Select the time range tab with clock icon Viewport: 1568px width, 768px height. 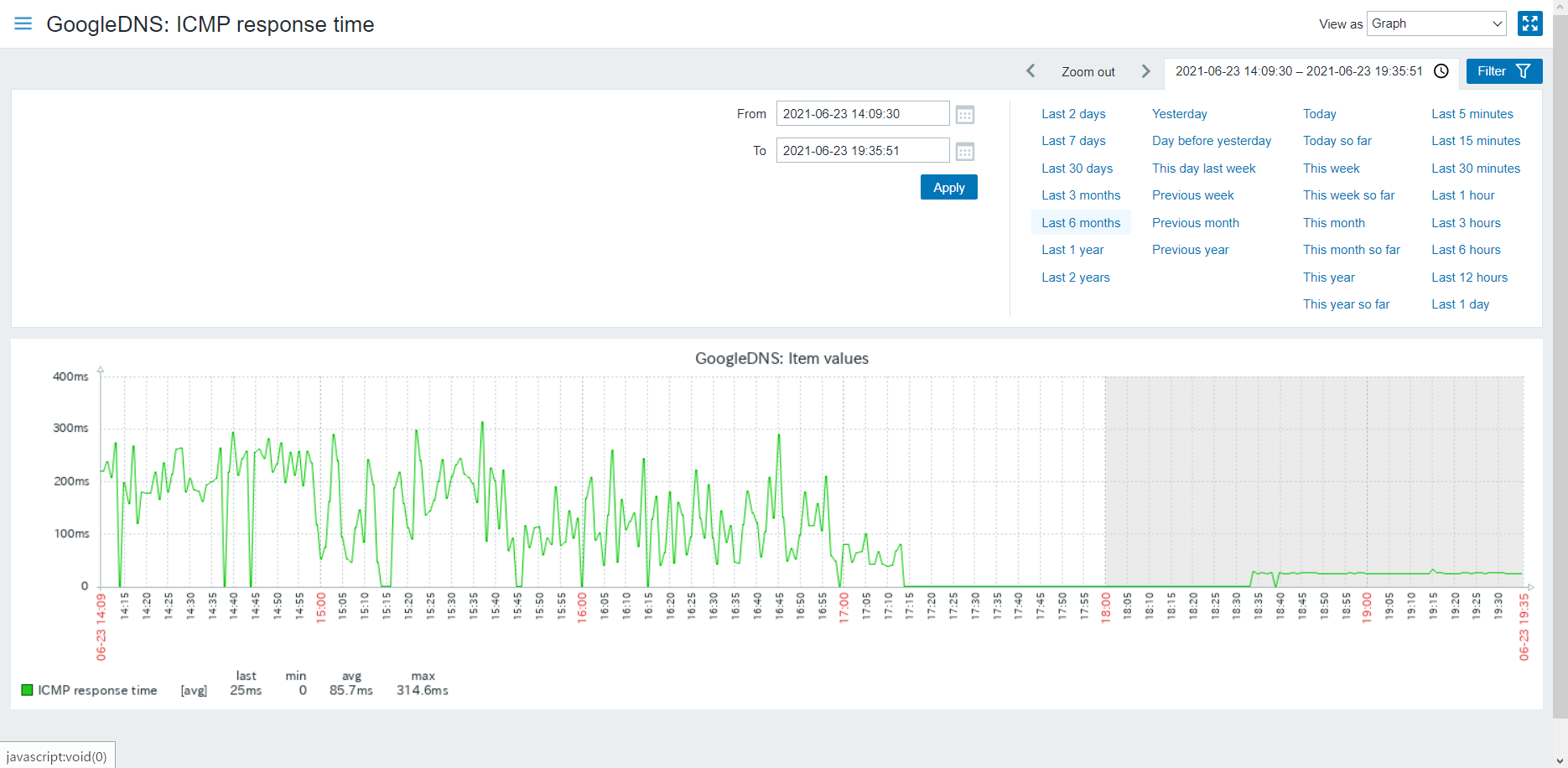pyautogui.click(x=1311, y=71)
